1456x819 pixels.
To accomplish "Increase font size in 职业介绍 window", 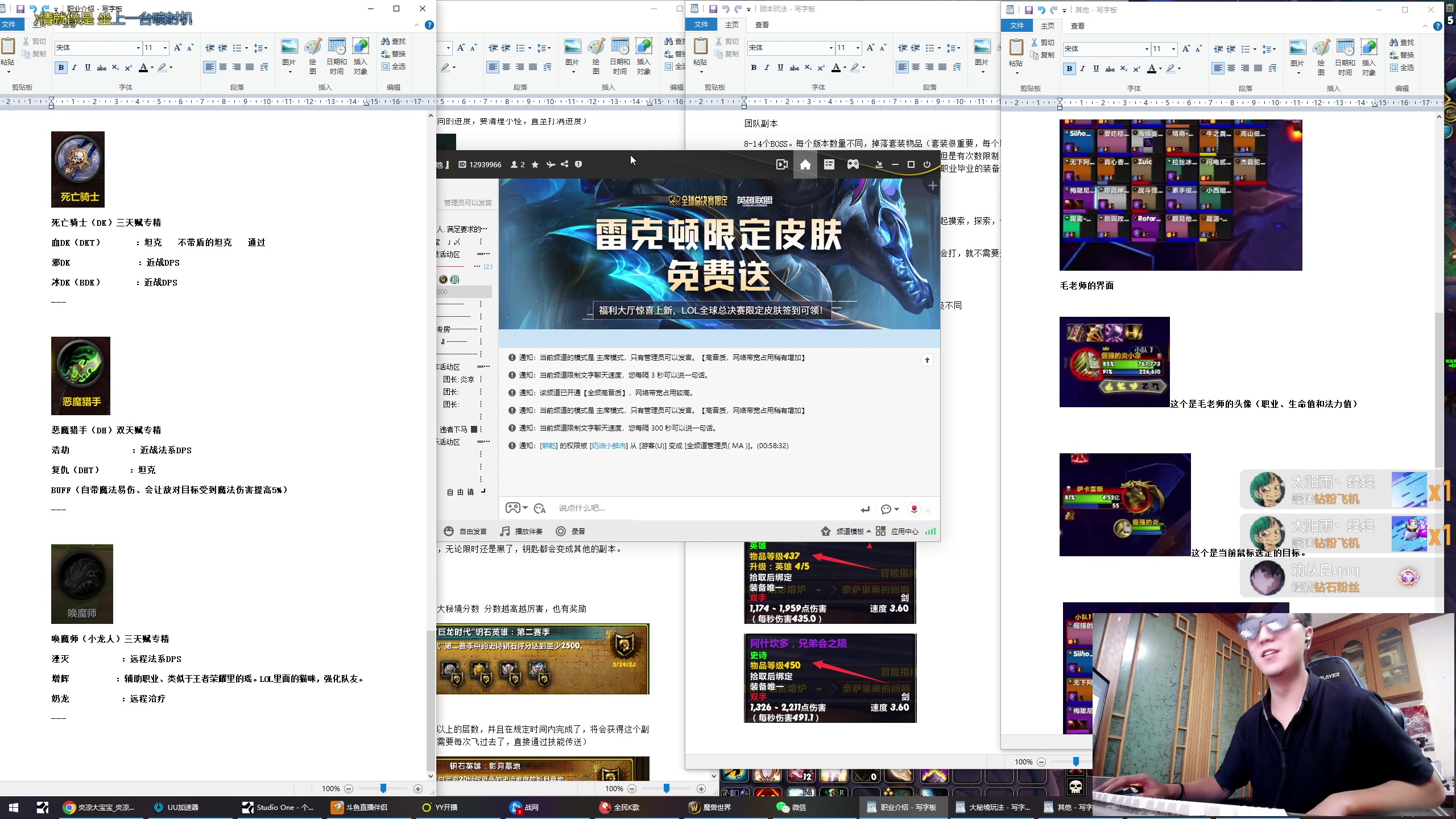I will coord(178,48).
